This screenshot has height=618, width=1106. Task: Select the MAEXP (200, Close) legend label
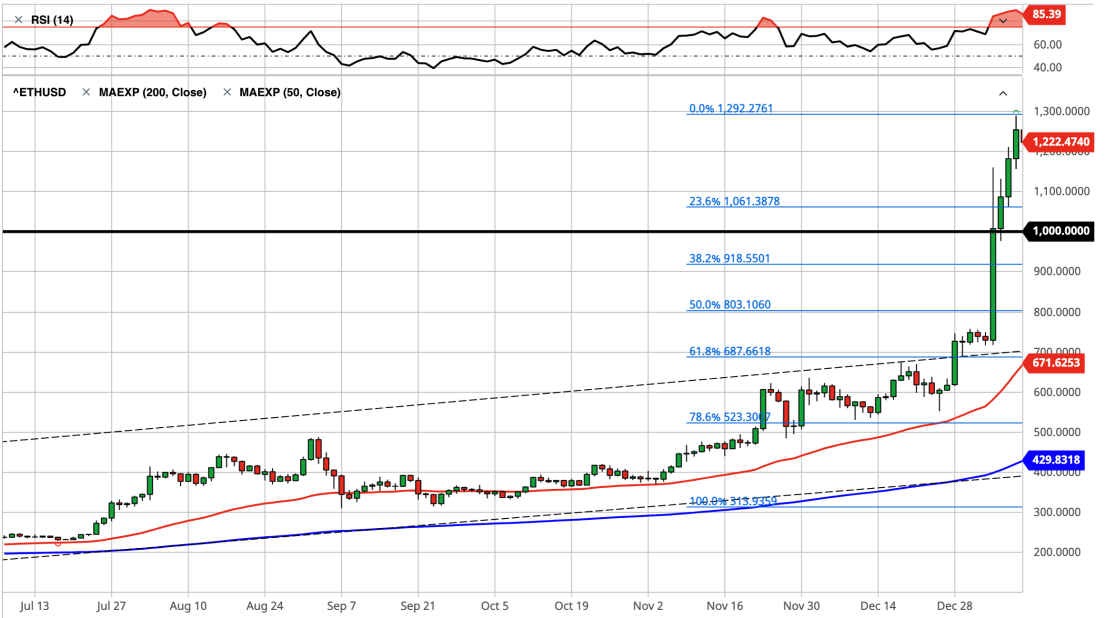click(152, 92)
